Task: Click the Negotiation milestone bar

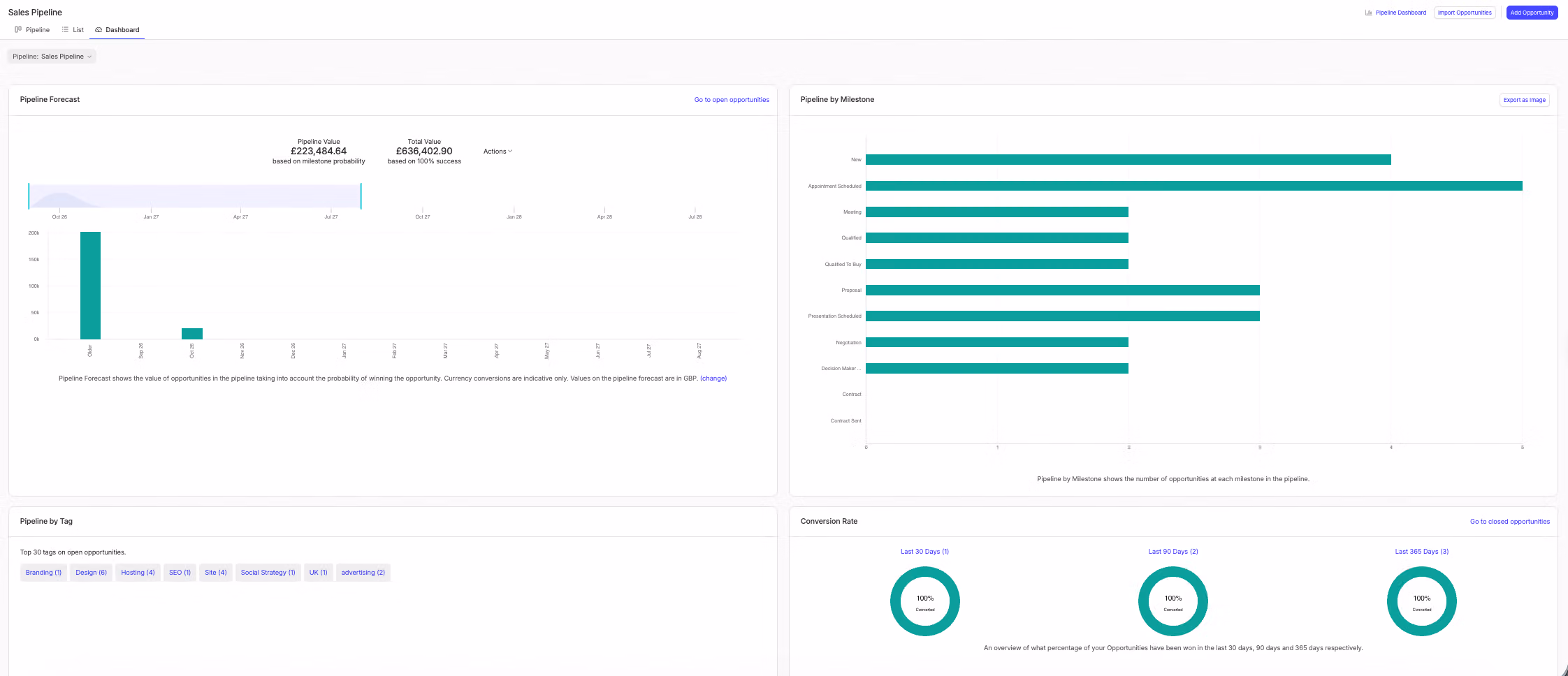Action: 997,342
